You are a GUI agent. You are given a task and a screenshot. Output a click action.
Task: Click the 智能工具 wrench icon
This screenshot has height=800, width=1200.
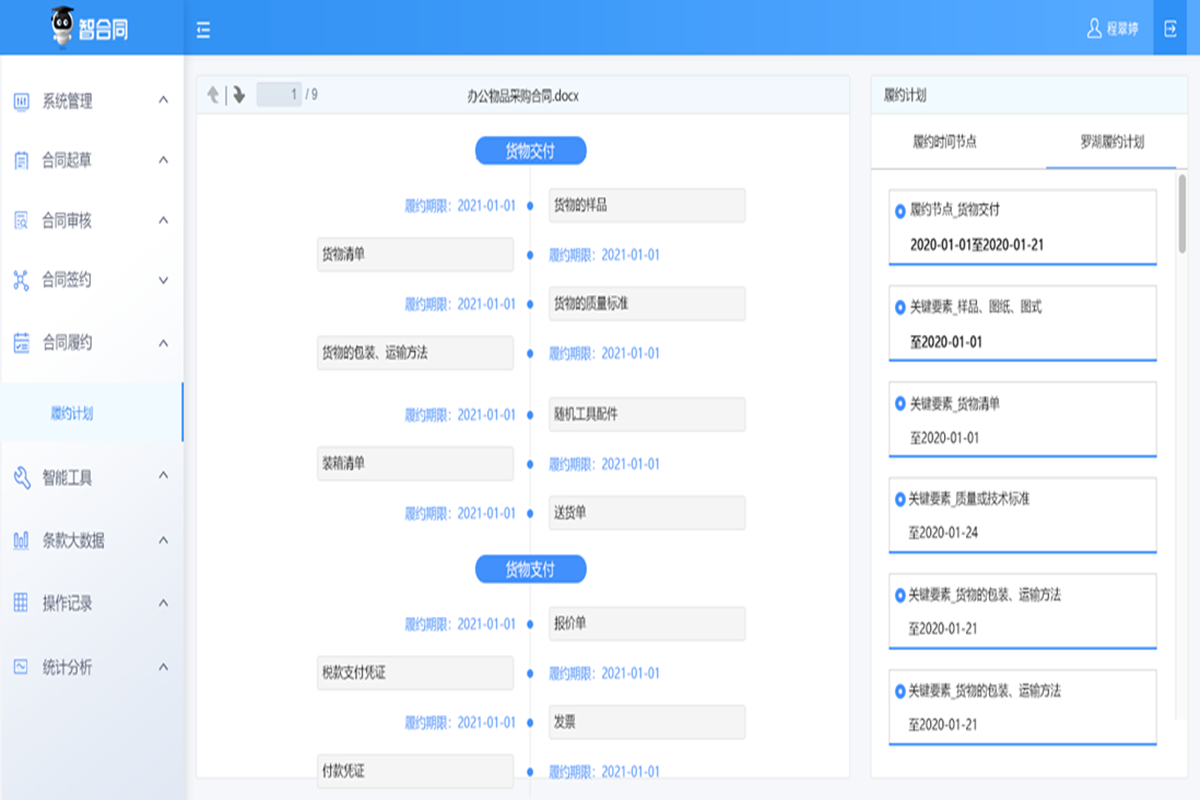pos(21,478)
